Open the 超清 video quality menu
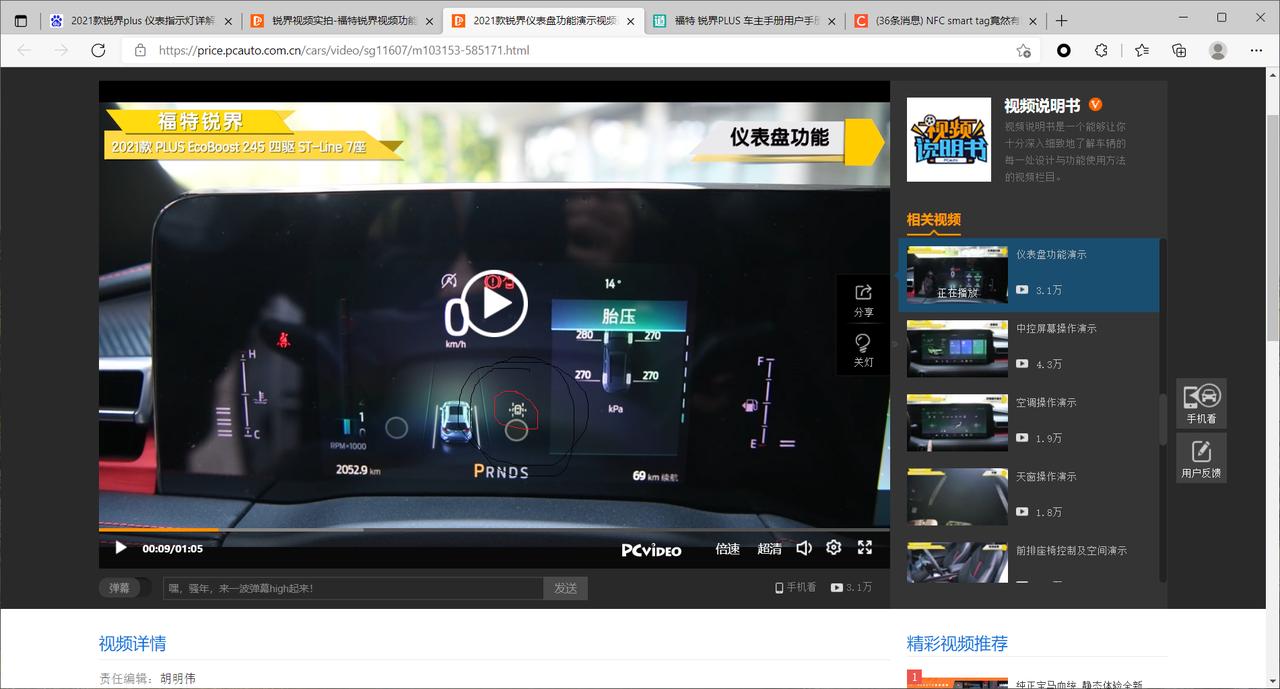This screenshot has height=689, width=1280. pyautogui.click(x=769, y=548)
